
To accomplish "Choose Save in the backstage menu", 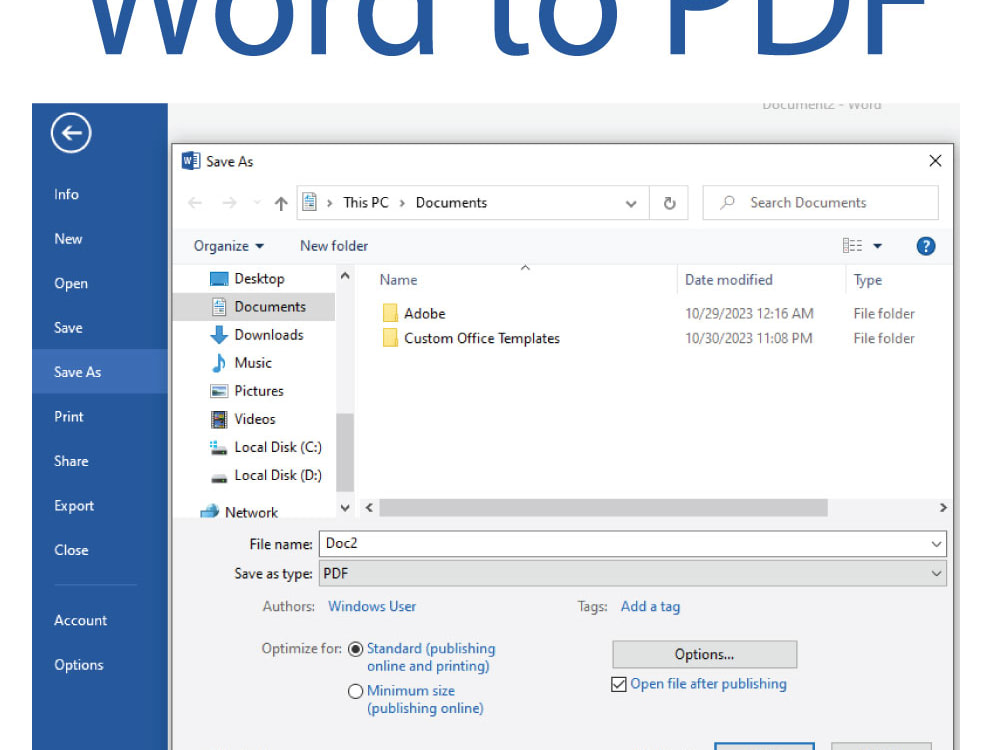I will 68,328.
